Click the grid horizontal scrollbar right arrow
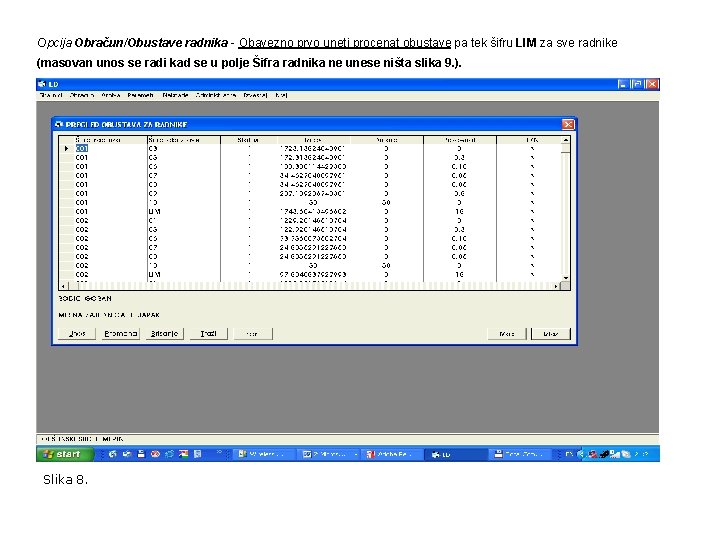 [557, 286]
